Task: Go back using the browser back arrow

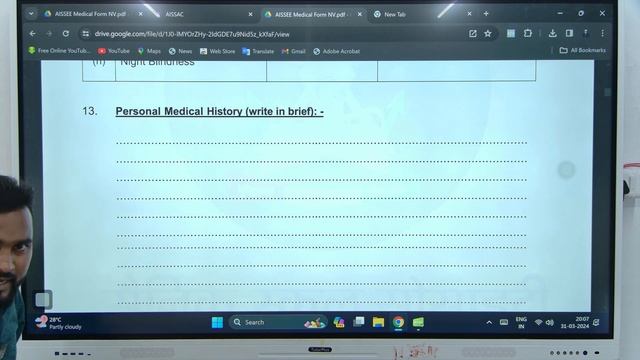Action: click(x=33, y=34)
